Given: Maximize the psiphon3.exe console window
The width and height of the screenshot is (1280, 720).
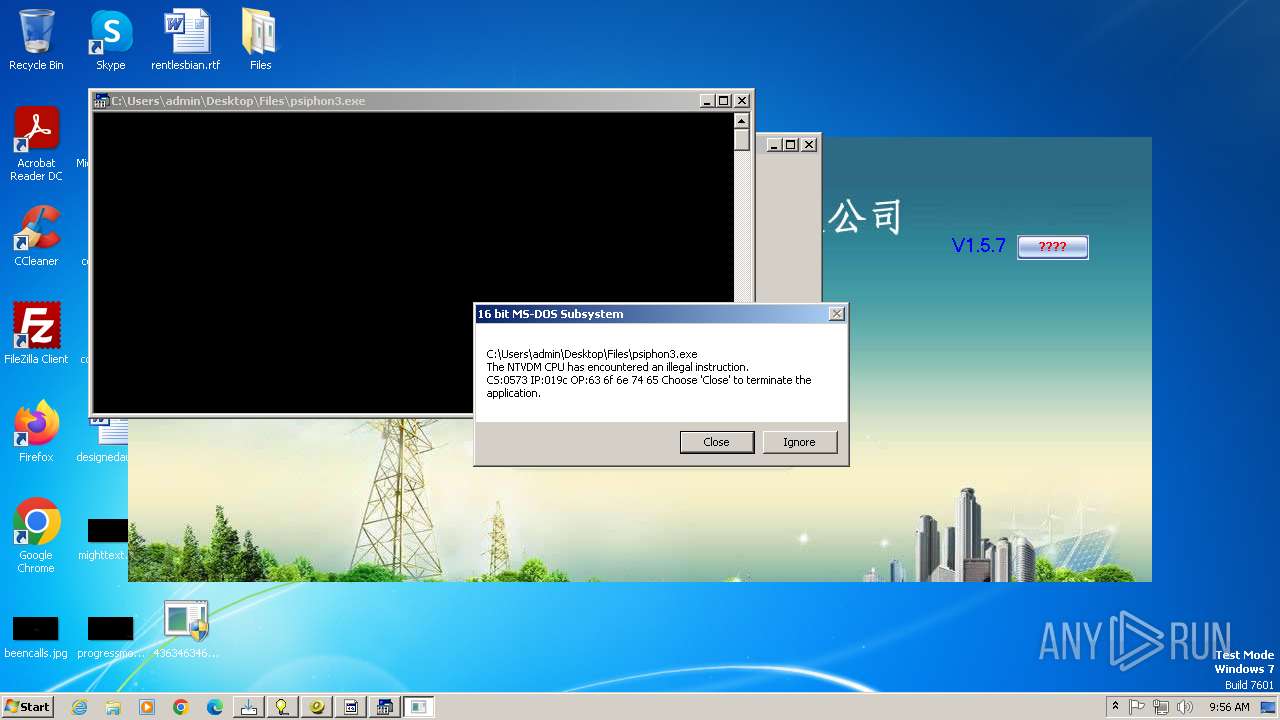Looking at the screenshot, I should (724, 101).
